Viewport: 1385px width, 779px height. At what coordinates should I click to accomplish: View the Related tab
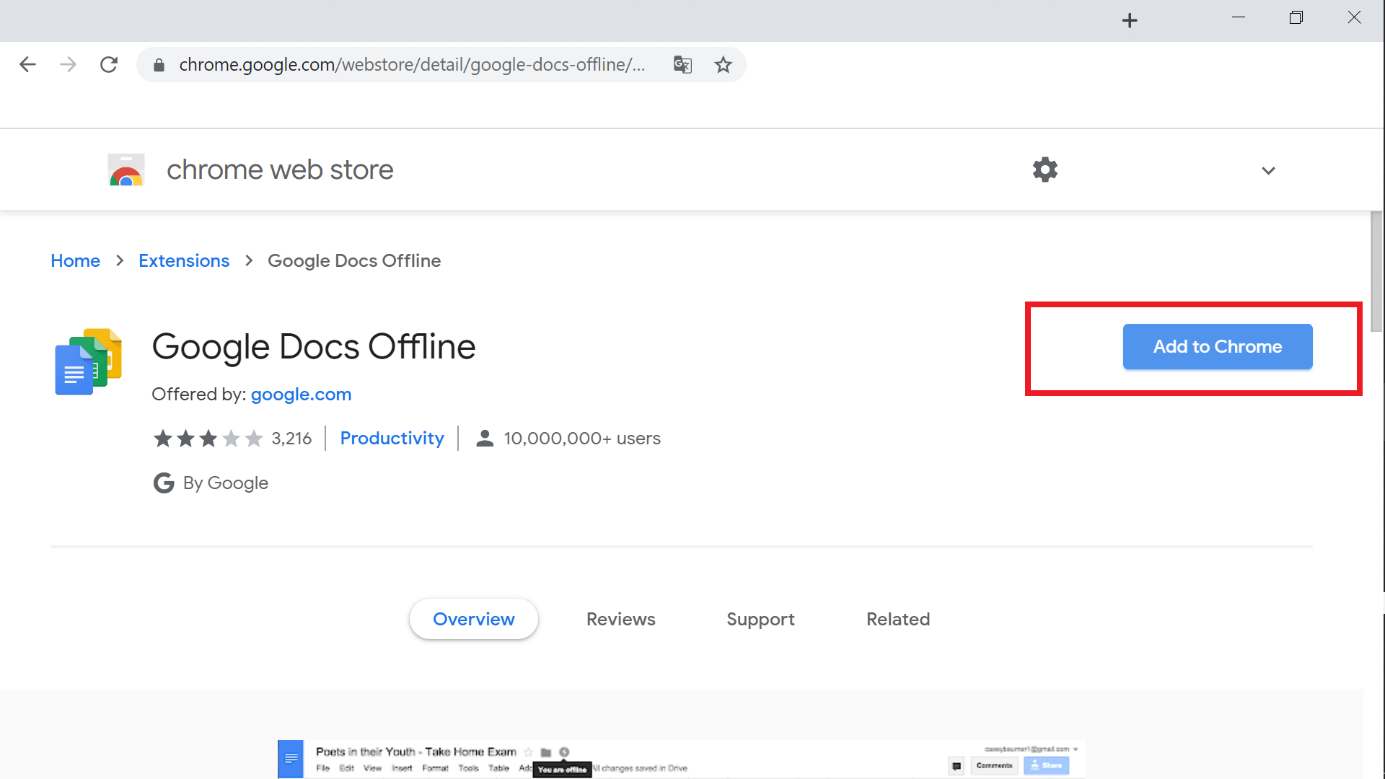tap(897, 619)
